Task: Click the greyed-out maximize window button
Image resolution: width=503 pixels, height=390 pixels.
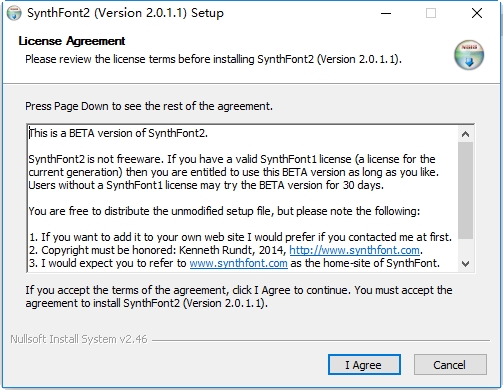Action: (431, 13)
